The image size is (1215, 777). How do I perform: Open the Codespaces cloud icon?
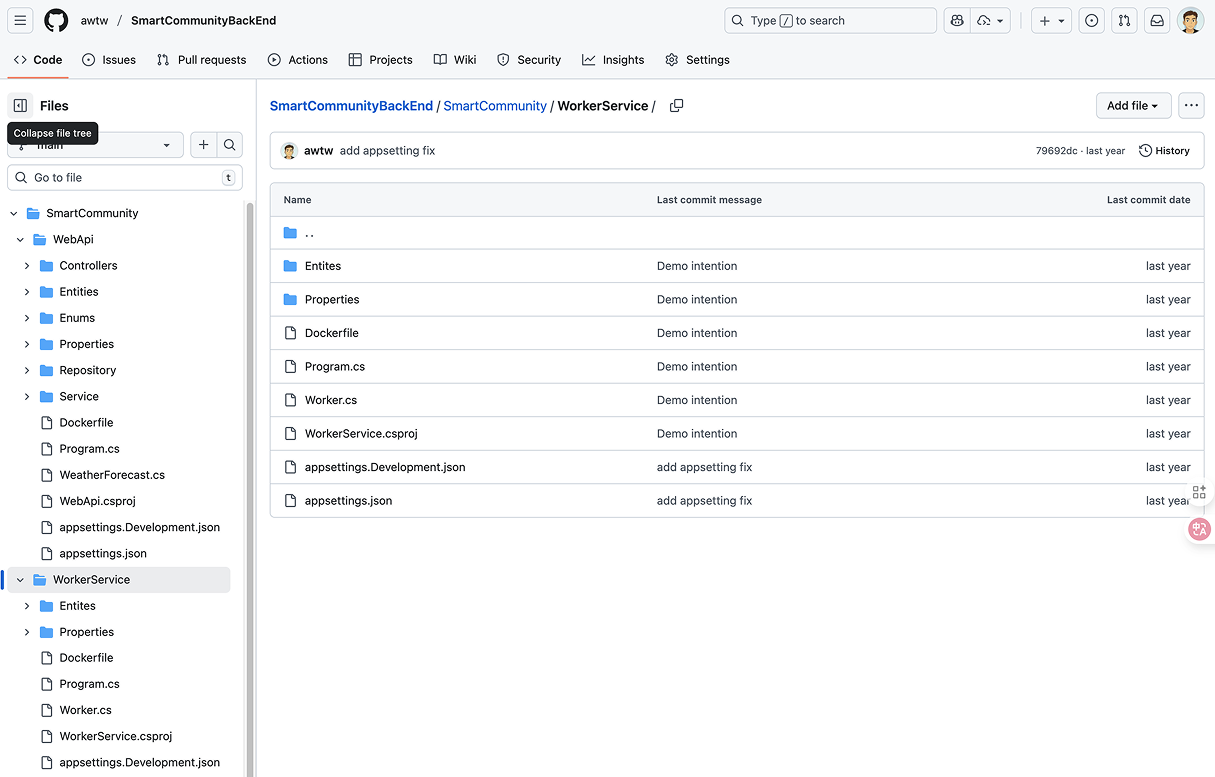(x=984, y=20)
